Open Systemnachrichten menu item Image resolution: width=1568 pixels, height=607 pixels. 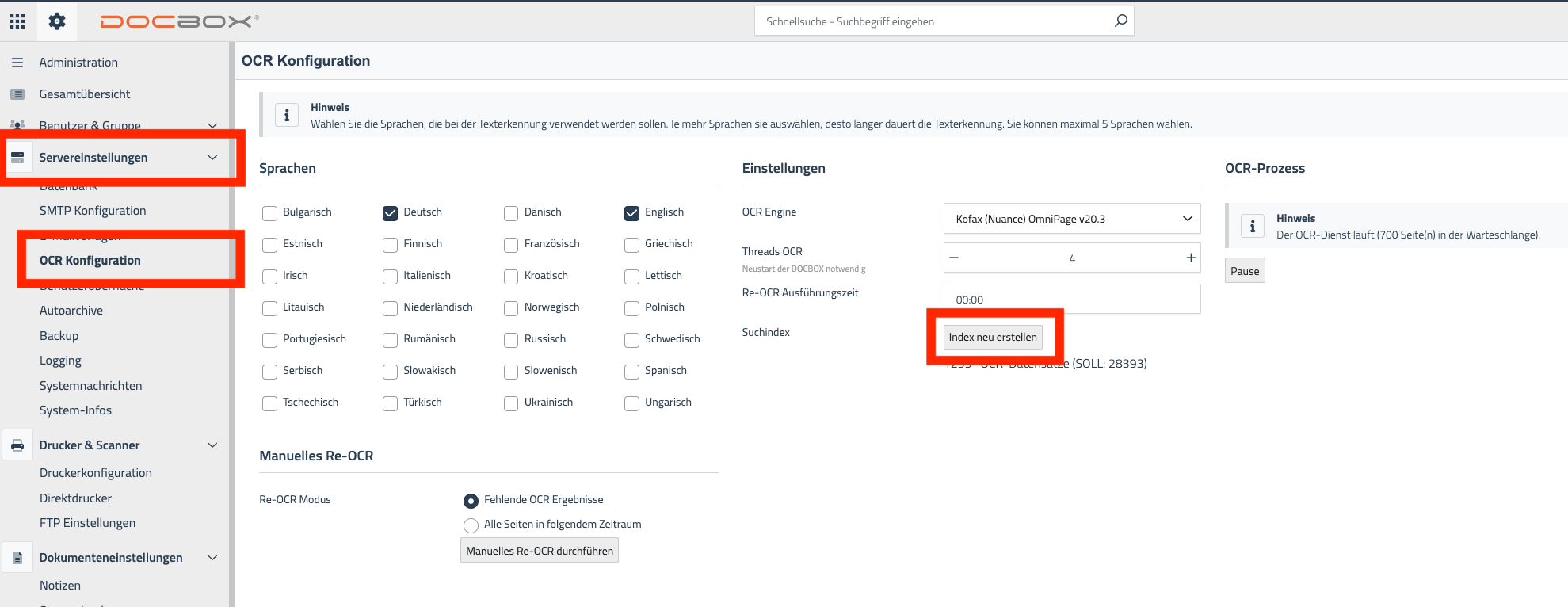[91, 386]
